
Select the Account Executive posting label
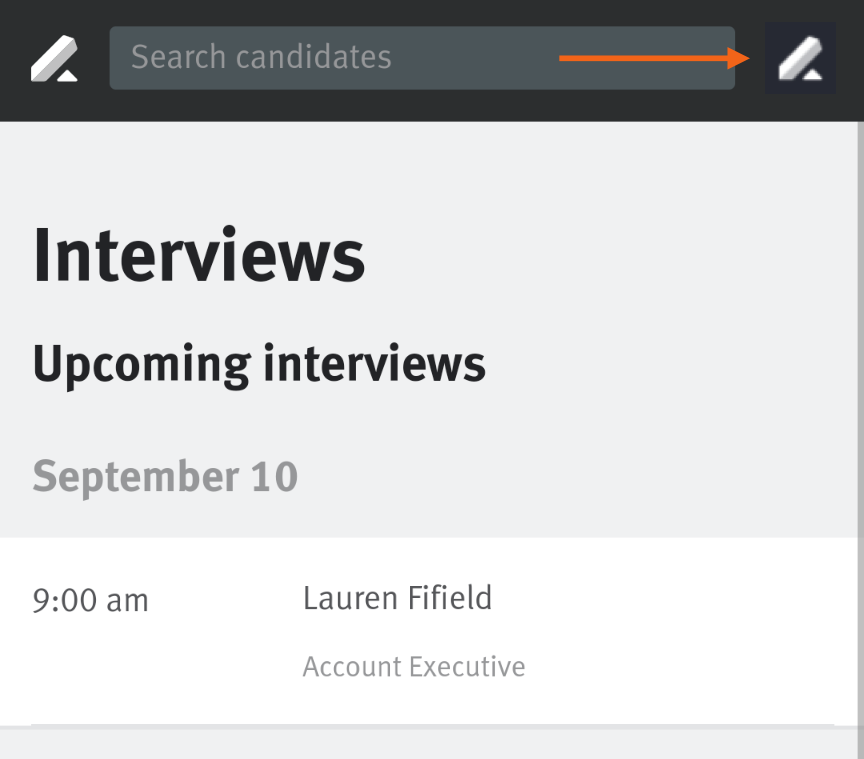414,667
